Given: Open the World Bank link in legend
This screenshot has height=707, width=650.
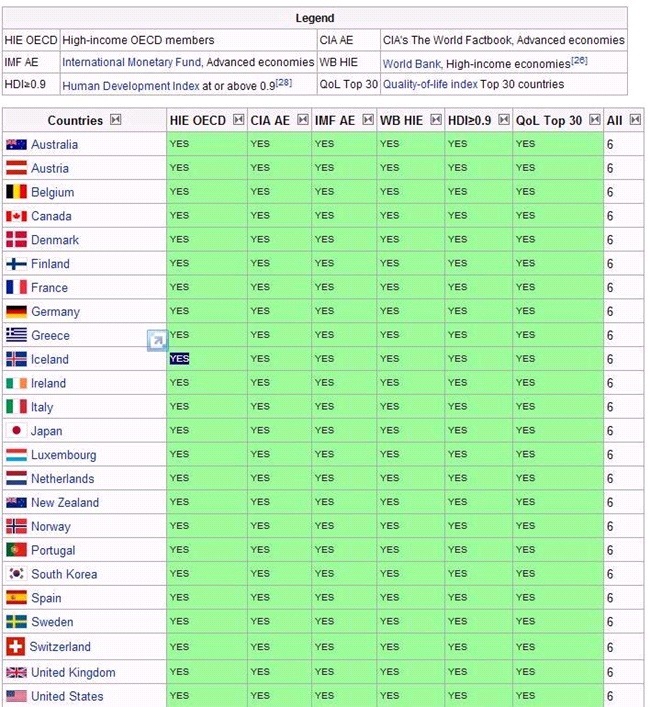Looking at the screenshot, I should (x=412, y=64).
